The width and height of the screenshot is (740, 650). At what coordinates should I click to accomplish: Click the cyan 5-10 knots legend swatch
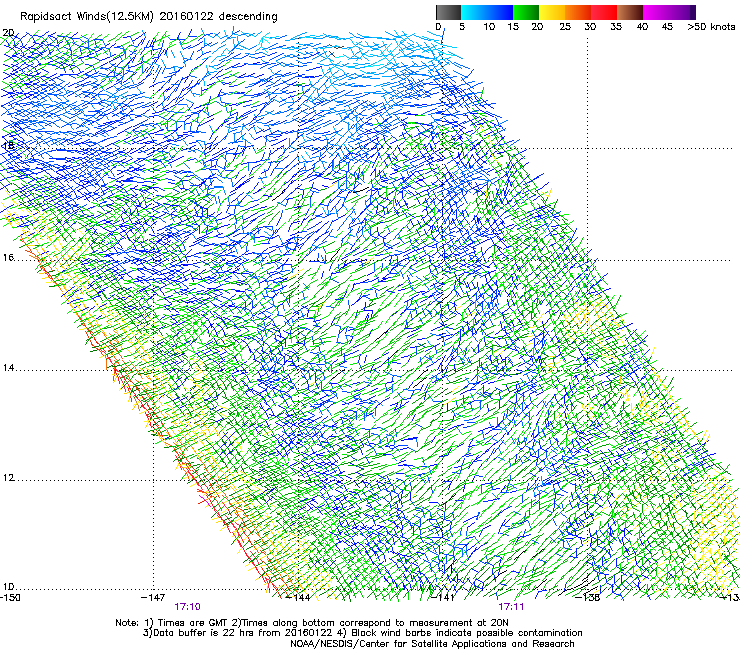(474, 12)
